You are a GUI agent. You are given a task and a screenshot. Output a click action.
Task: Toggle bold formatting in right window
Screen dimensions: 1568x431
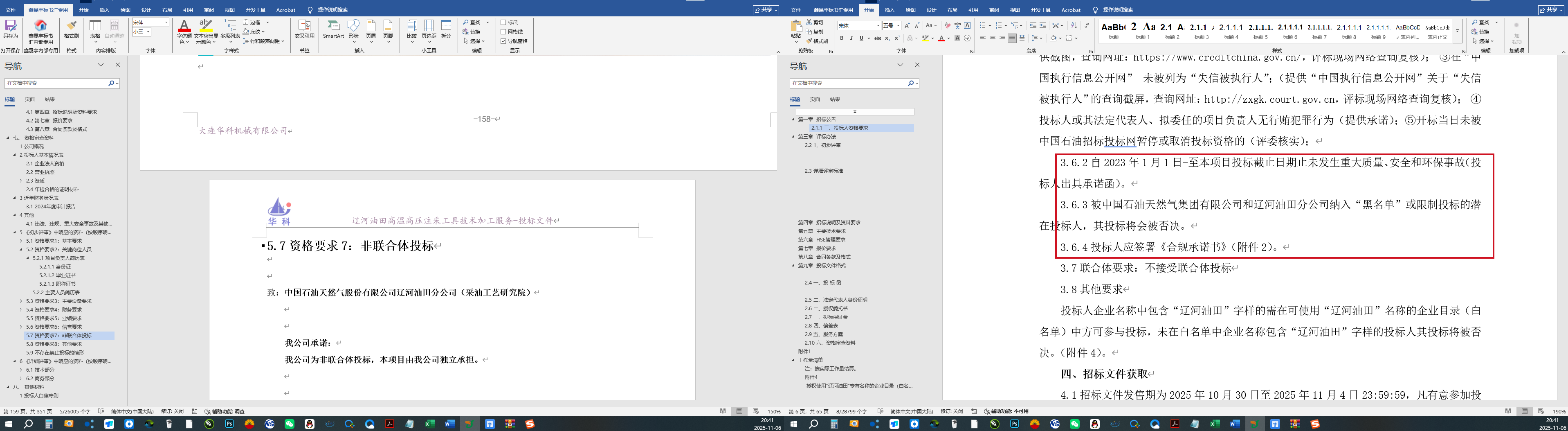coord(842,38)
